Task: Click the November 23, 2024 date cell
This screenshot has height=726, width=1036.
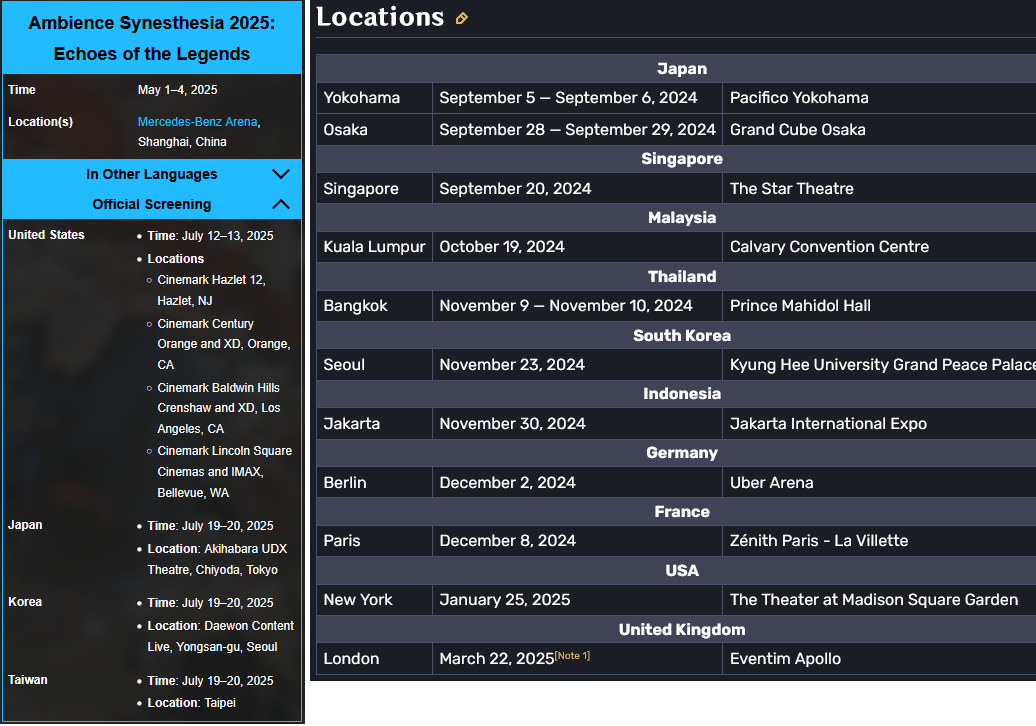Action: (577, 365)
